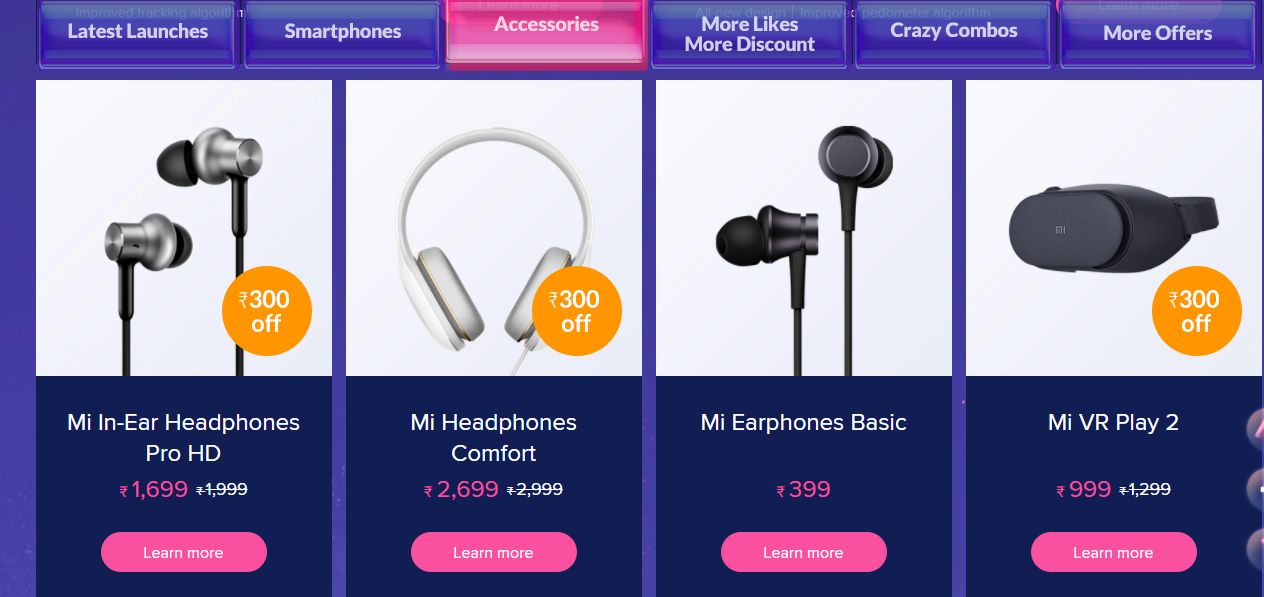Screen dimensions: 1264x597
Task: Learn more about Mi VR Play 2
Action: (1114, 552)
